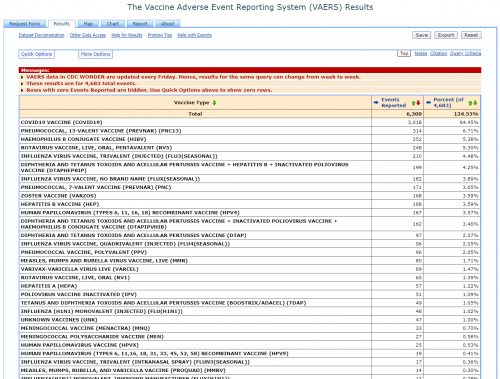The image size is (500, 379).
Task: Select HEPATITIS B VACCINE (HEP) row
Action: point(250,204)
